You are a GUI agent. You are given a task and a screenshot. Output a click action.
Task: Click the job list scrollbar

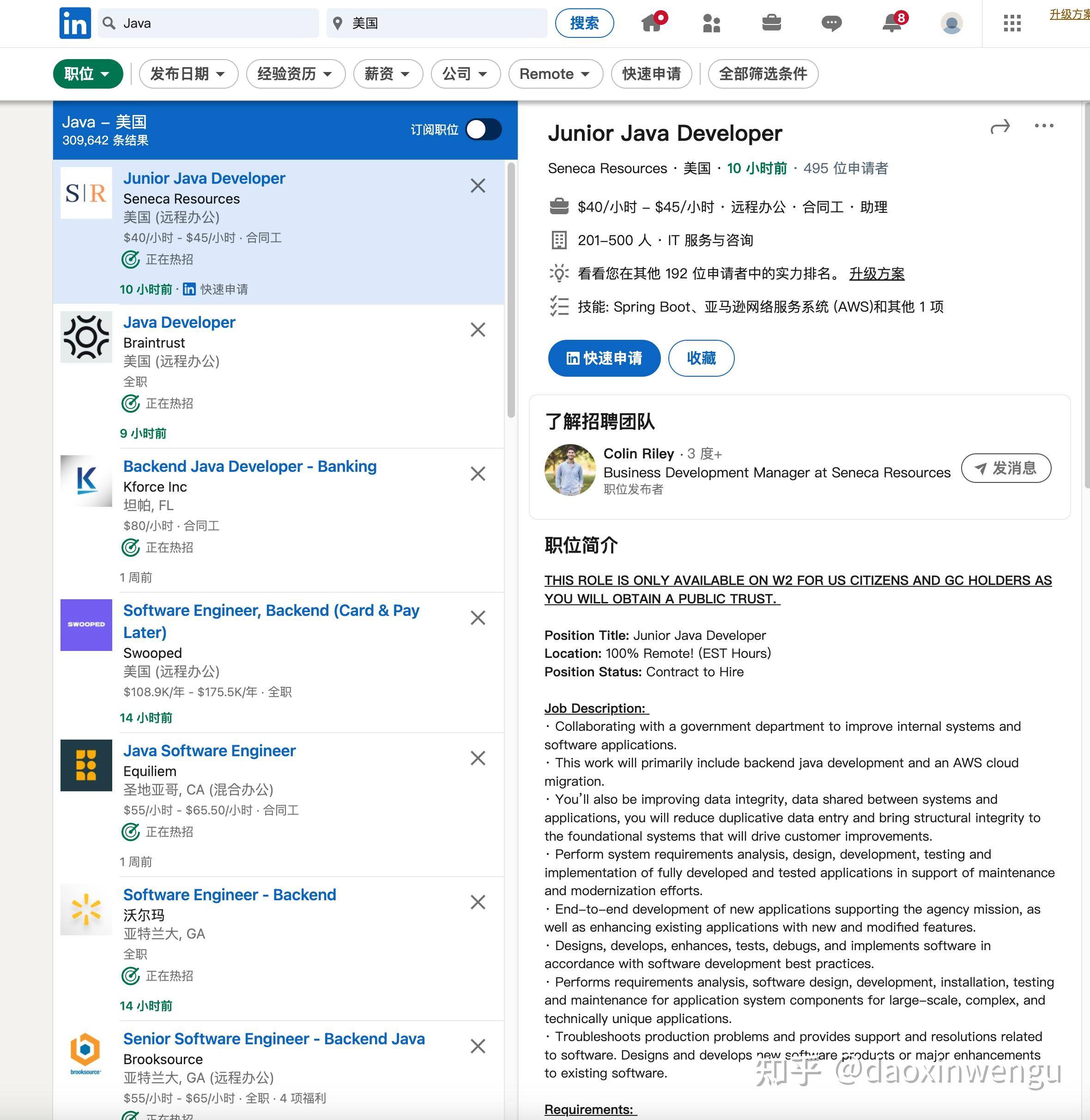point(511,290)
